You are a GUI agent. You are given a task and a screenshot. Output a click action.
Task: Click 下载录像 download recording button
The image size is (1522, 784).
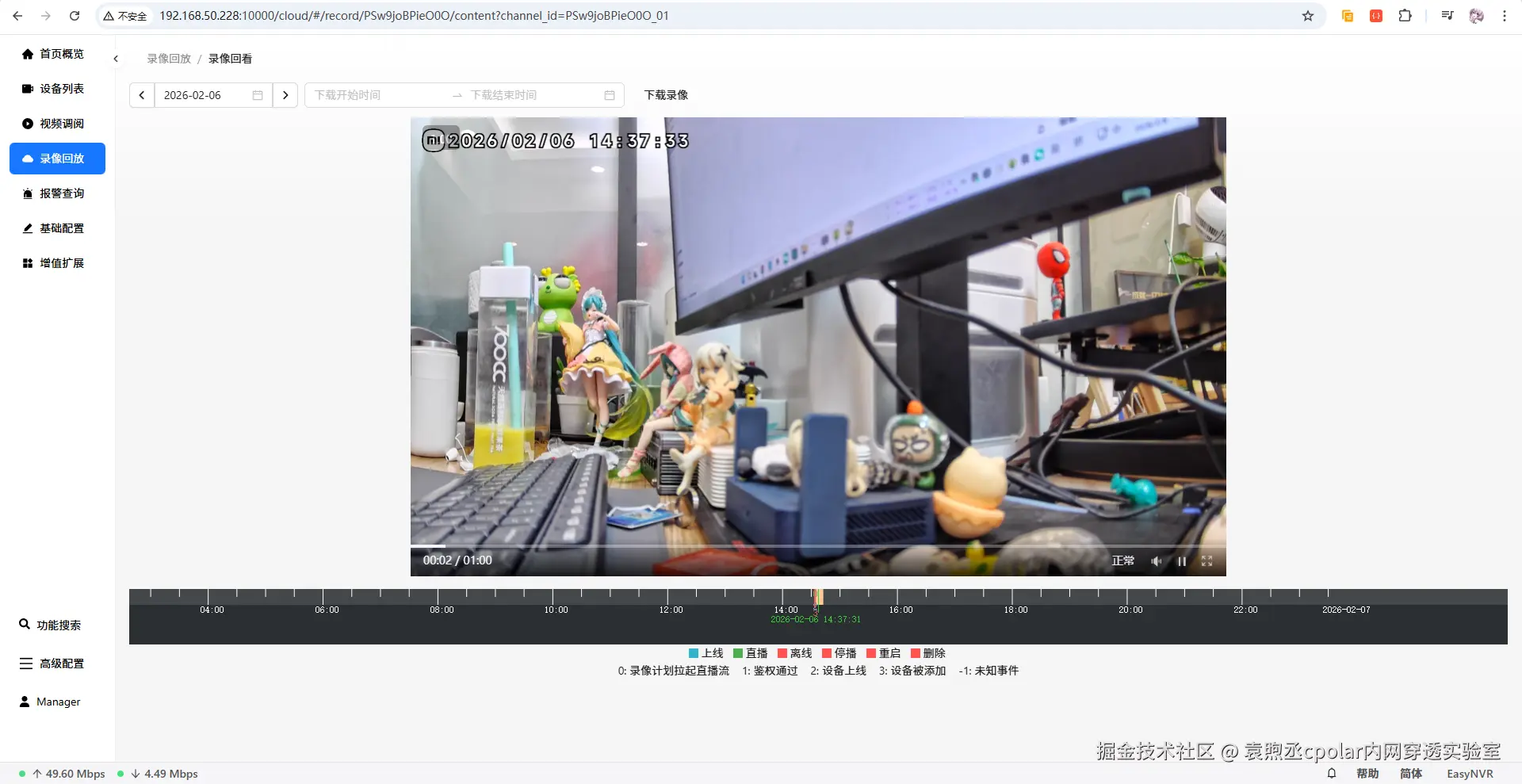coord(666,95)
